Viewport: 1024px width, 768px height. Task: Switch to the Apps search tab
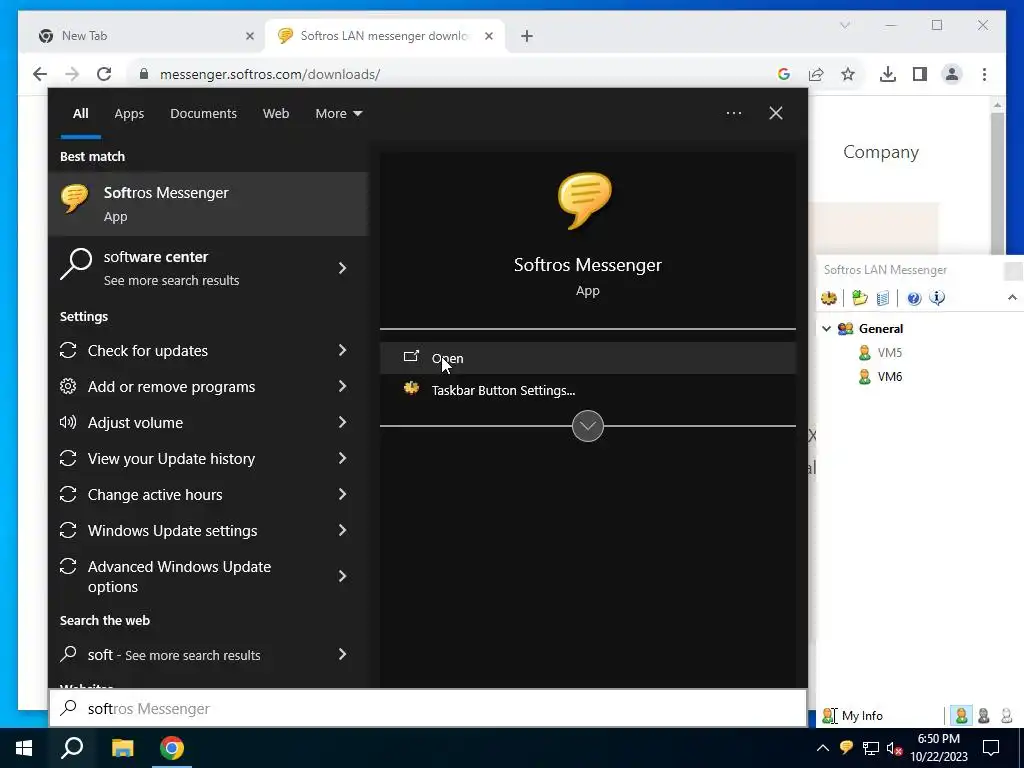pyautogui.click(x=129, y=114)
